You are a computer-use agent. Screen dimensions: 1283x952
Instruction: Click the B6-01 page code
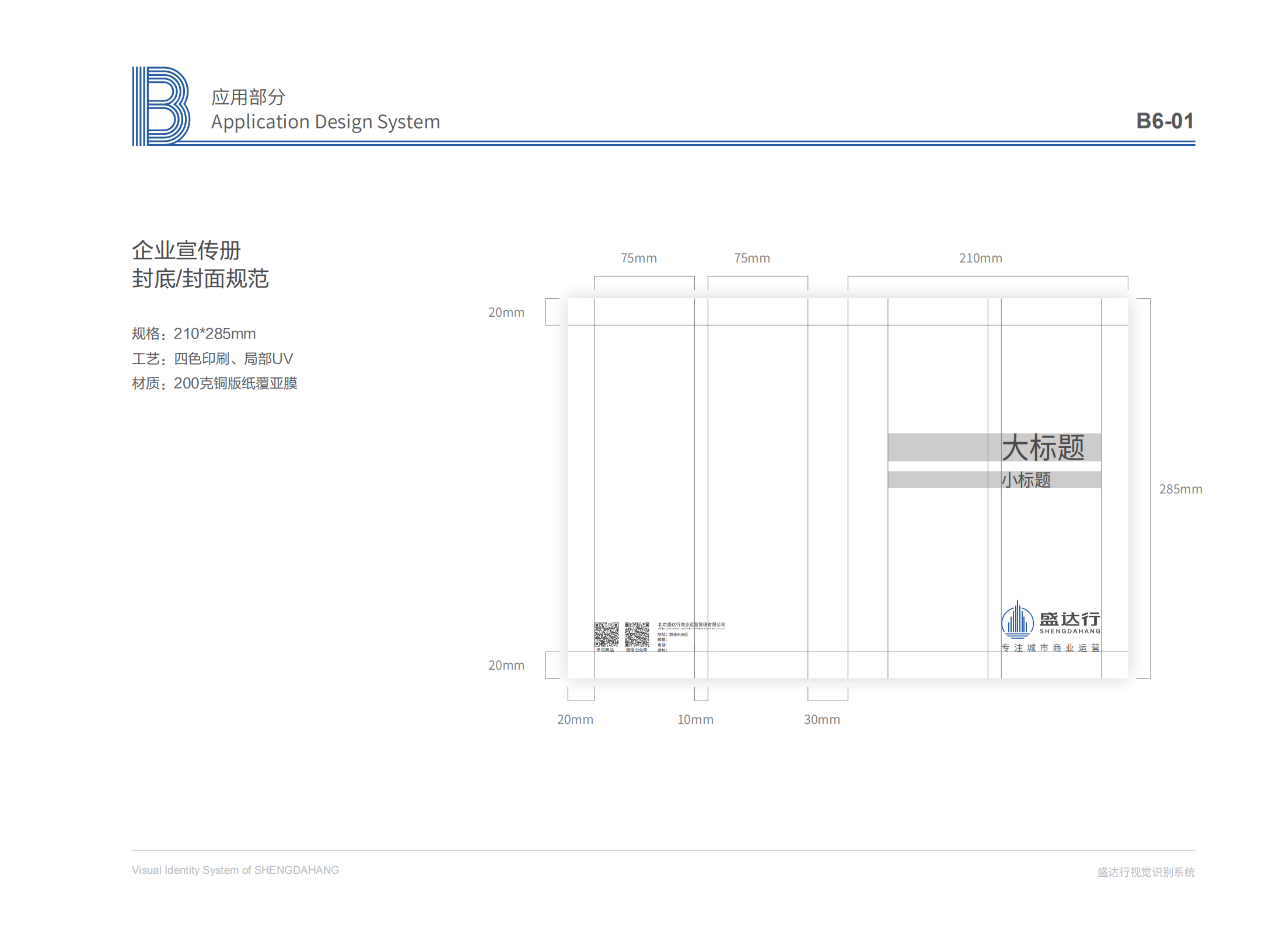click(x=1164, y=121)
